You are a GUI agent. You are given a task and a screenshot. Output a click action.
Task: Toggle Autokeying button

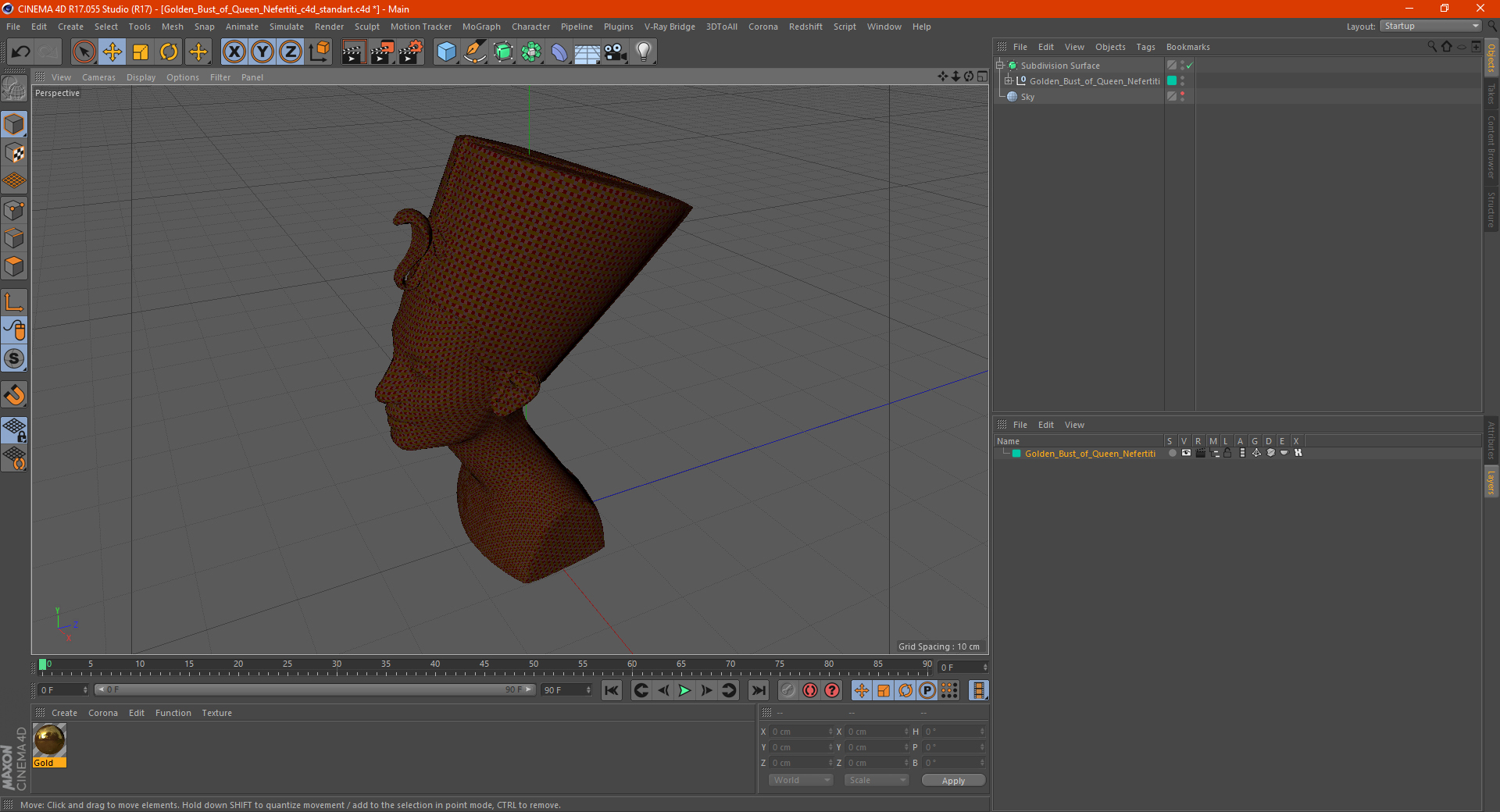(810, 690)
